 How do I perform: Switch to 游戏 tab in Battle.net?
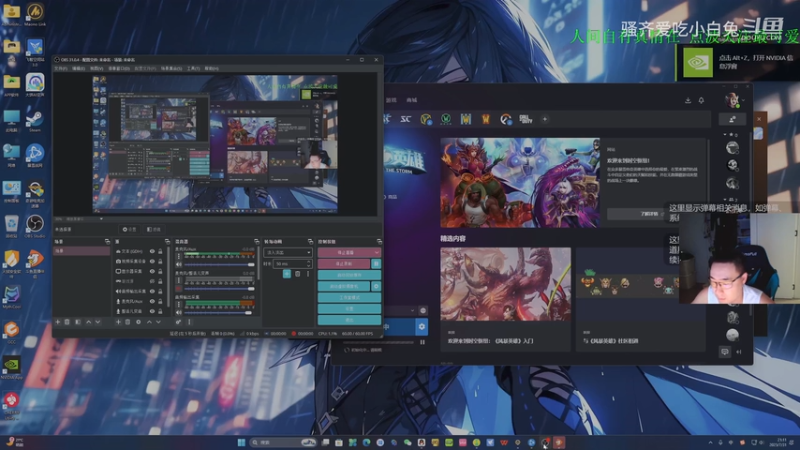click(x=392, y=100)
